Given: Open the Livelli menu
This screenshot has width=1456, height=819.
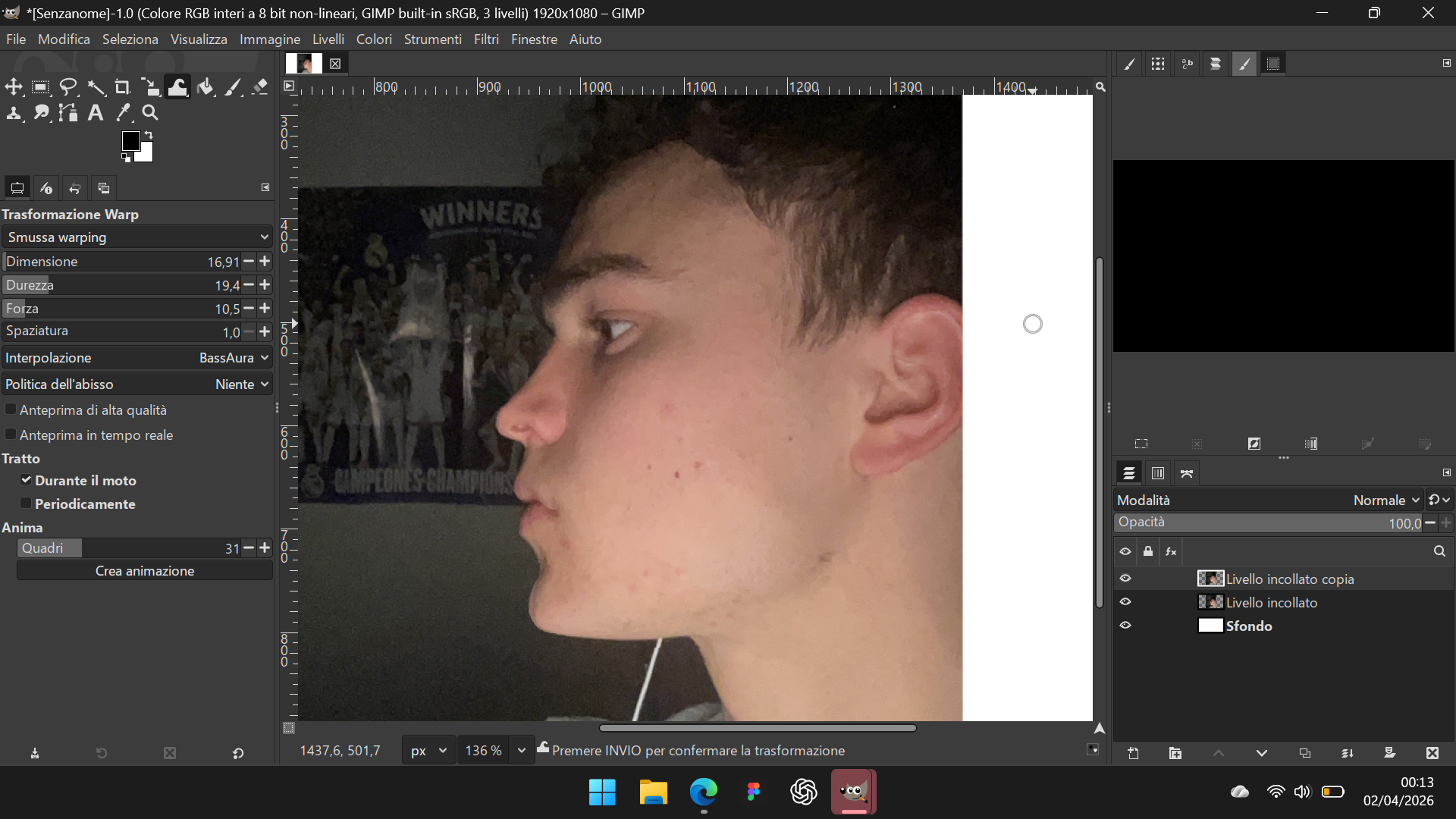Looking at the screenshot, I should [328, 39].
